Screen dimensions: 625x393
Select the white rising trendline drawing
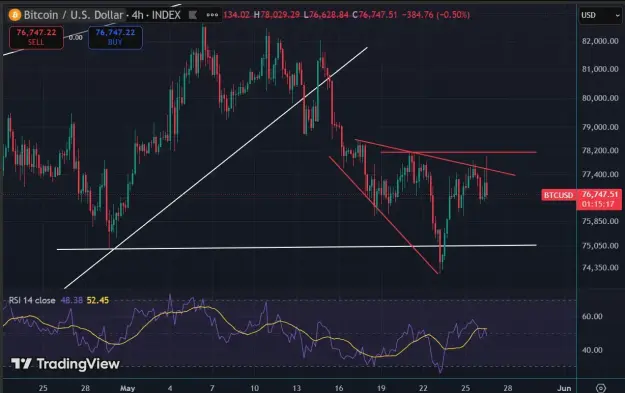point(216,168)
